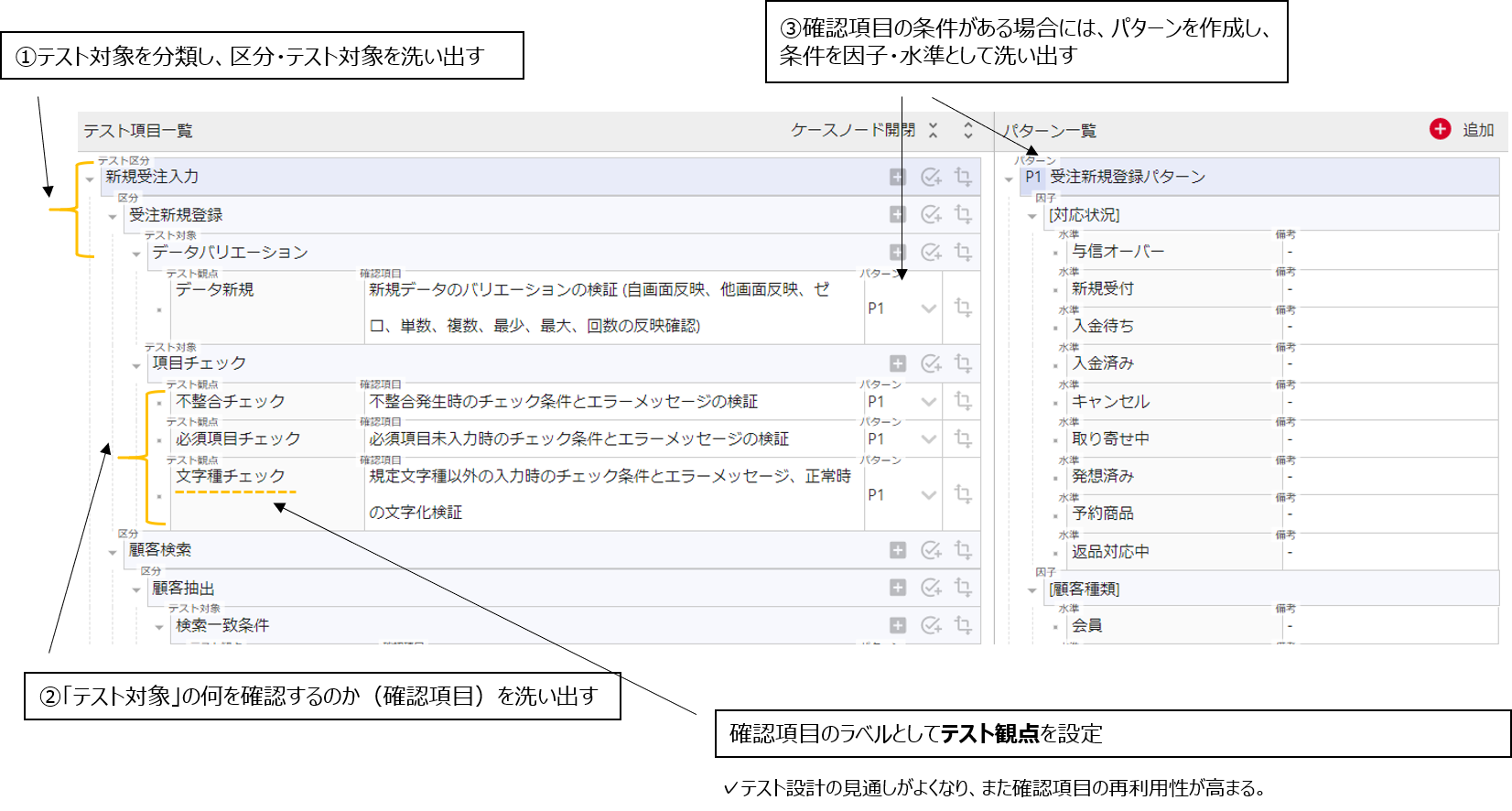Viewport: 1512px width, 811px height.
Task: Collapse the 項目チェック node arrow
Action: pos(136,366)
